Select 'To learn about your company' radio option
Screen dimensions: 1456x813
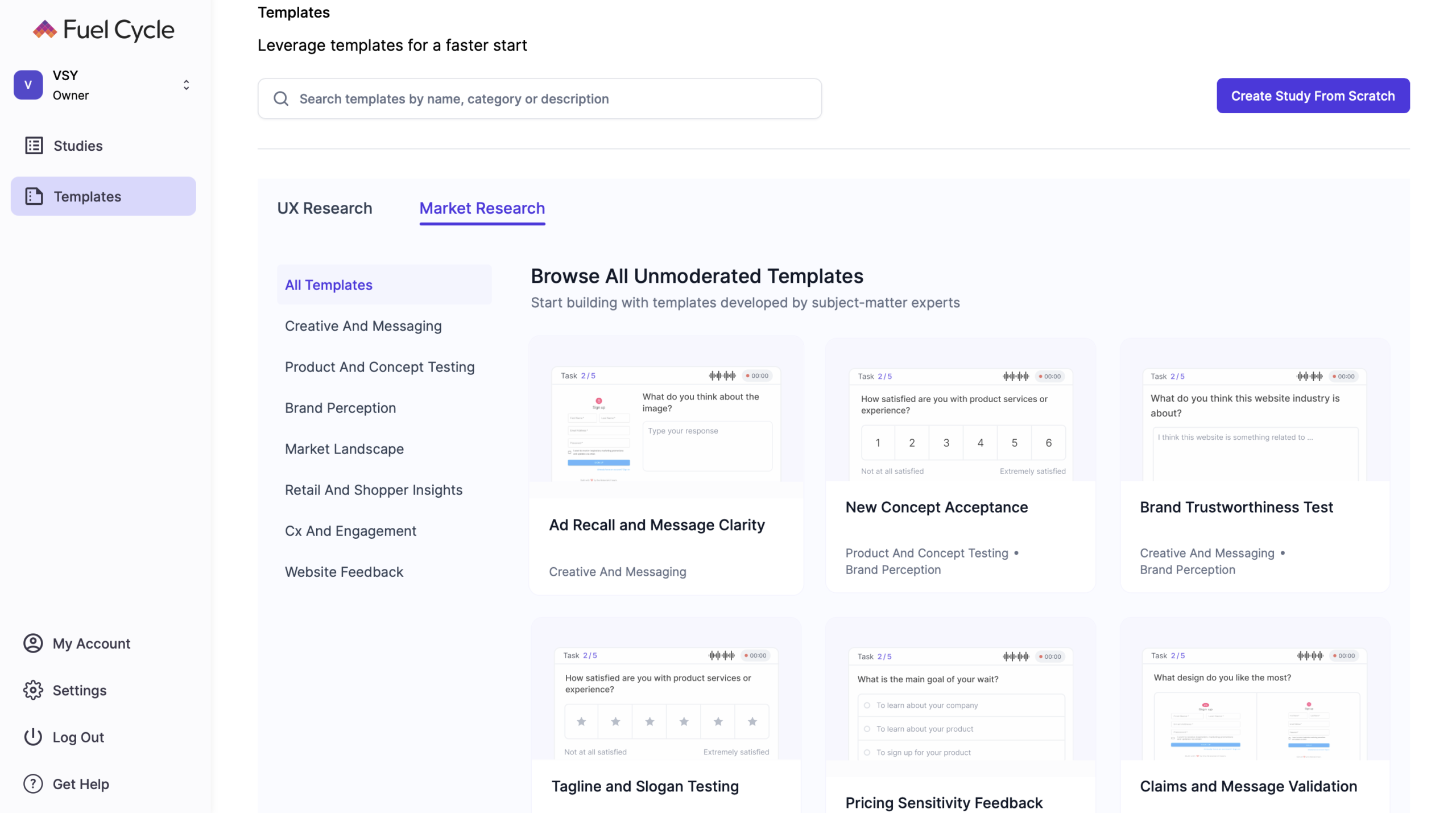click(867, 705)
